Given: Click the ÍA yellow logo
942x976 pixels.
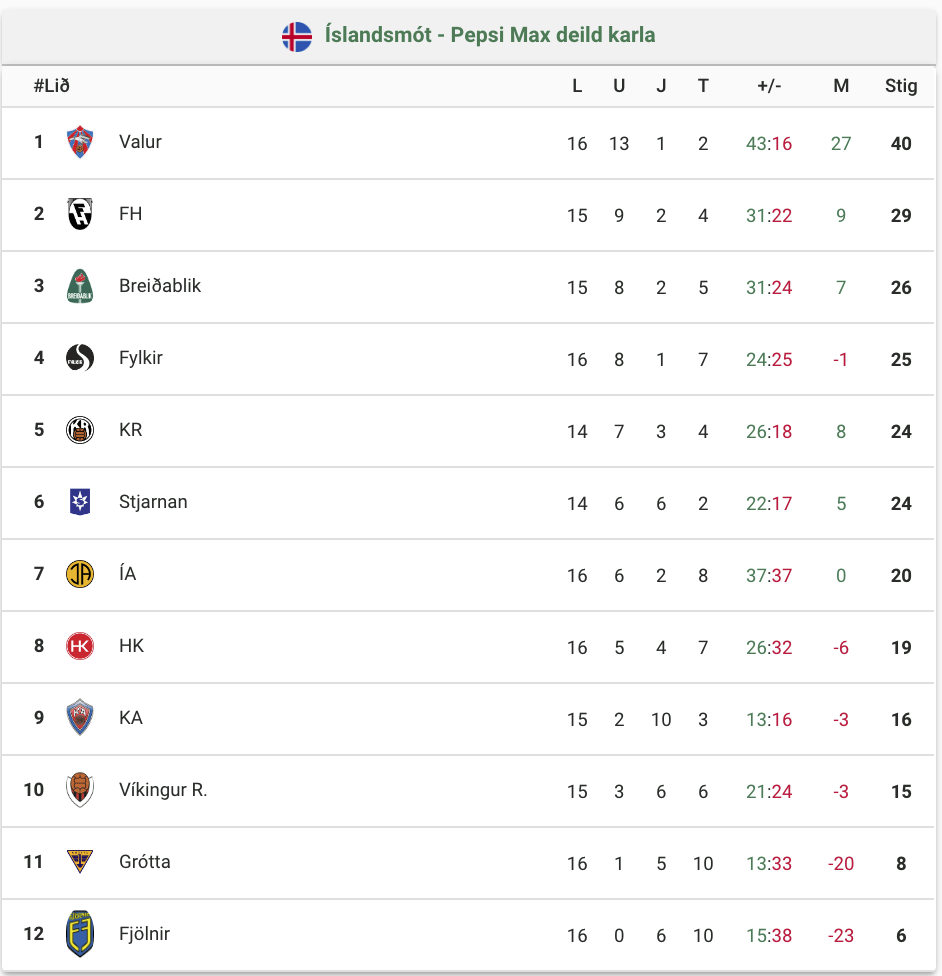Looking at the screenshot, I should click(x=80, y=574).
